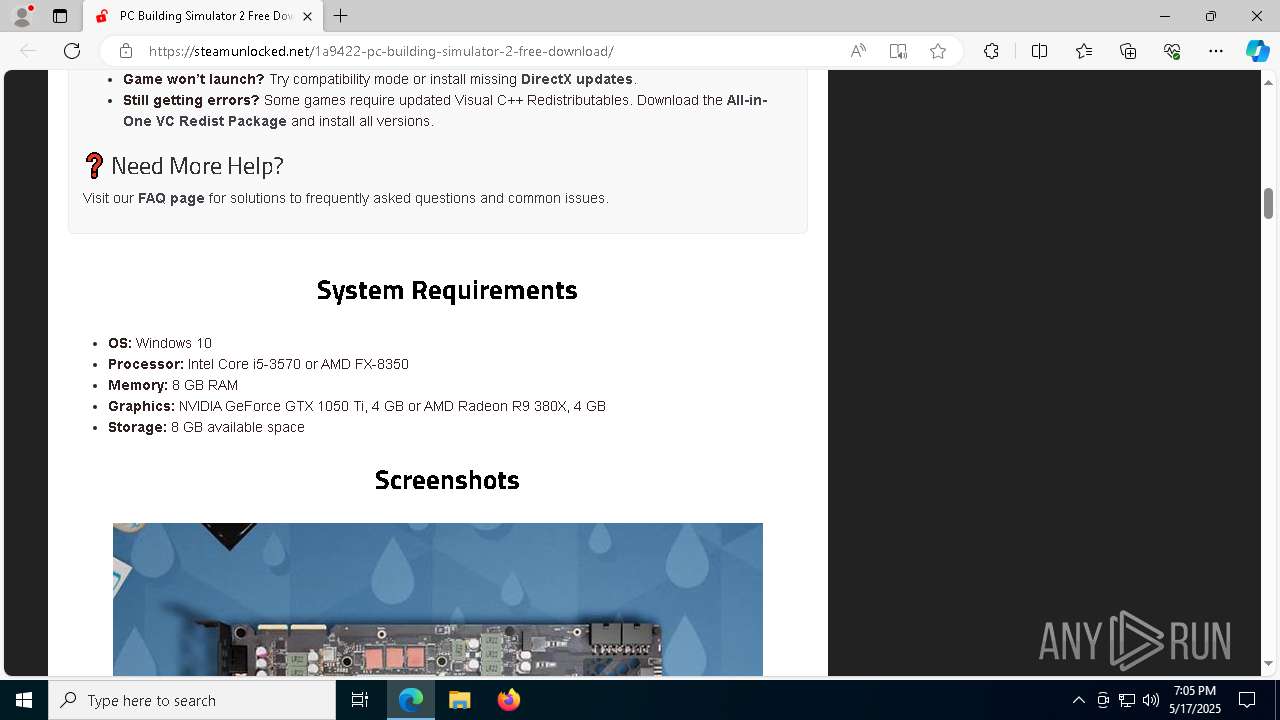The height and width of the screenshot is (720, 1280).
Task: Open the Windows Start menu
Action: [24, 700]
